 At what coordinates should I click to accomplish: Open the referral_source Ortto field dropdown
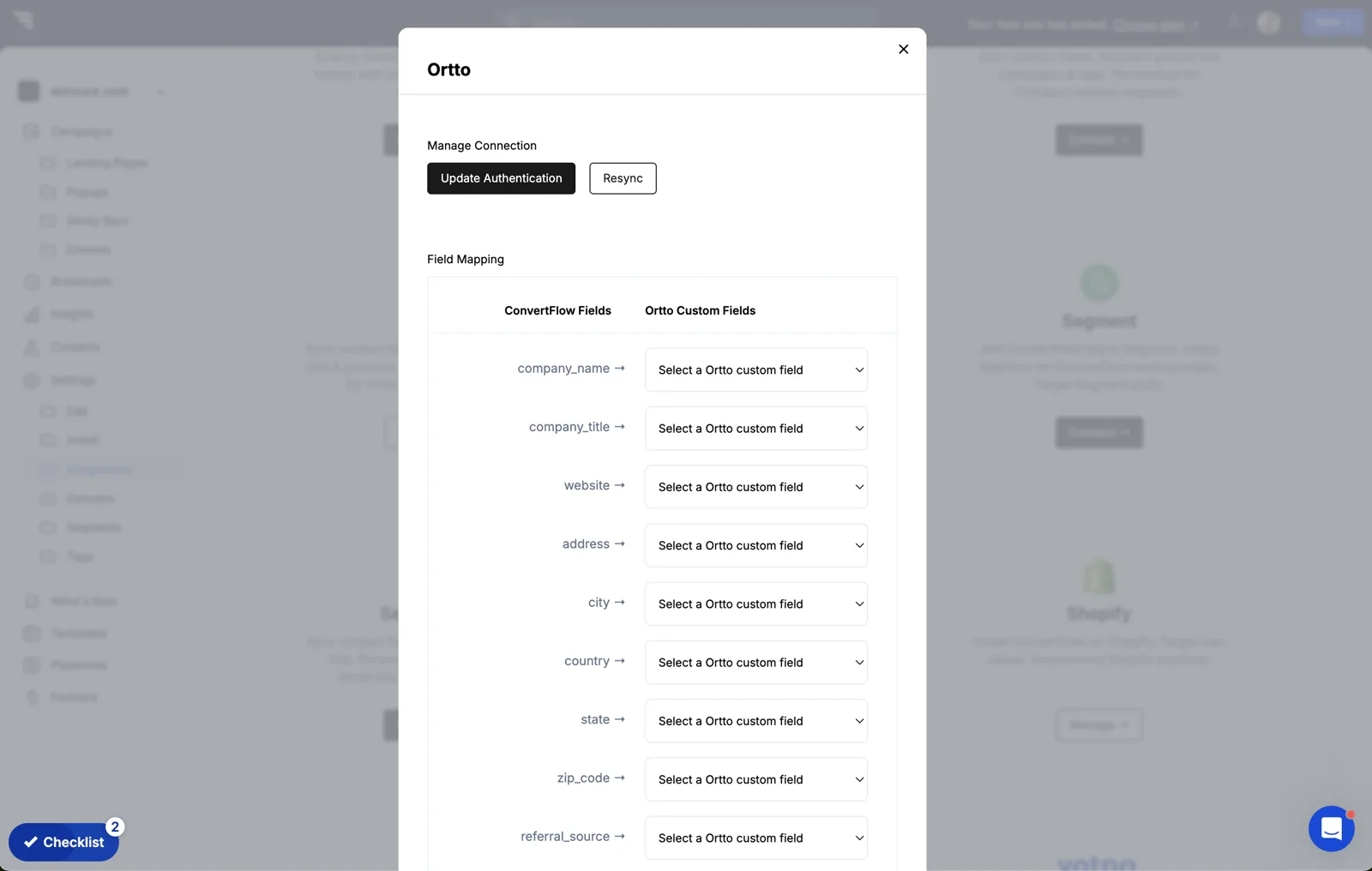coord(756,838)
